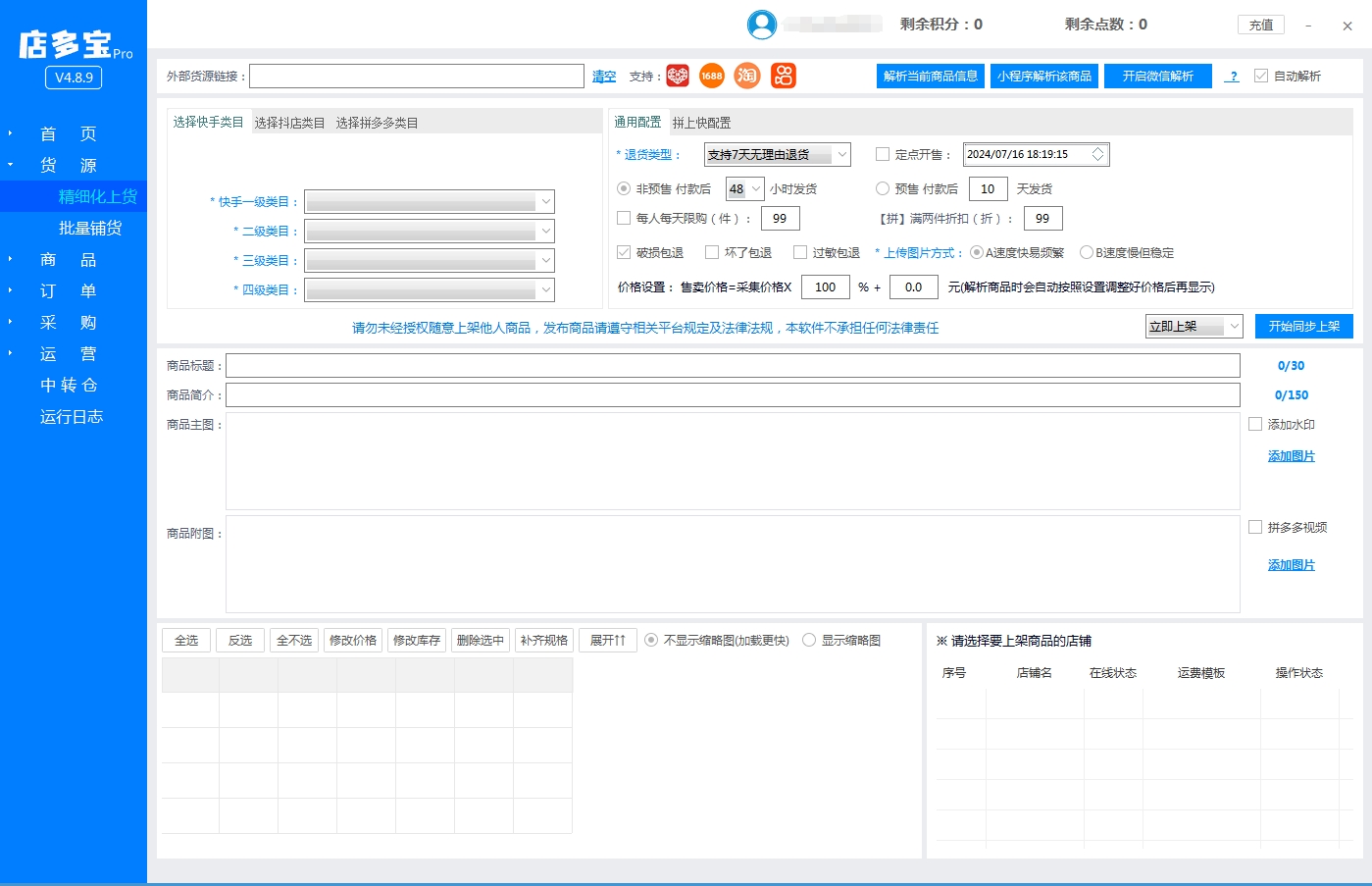This screenshot has width=1372, height=886.
Task: Click the Pinduoduo platform icon
Action: pyautogui.click(x=678, y=76)
